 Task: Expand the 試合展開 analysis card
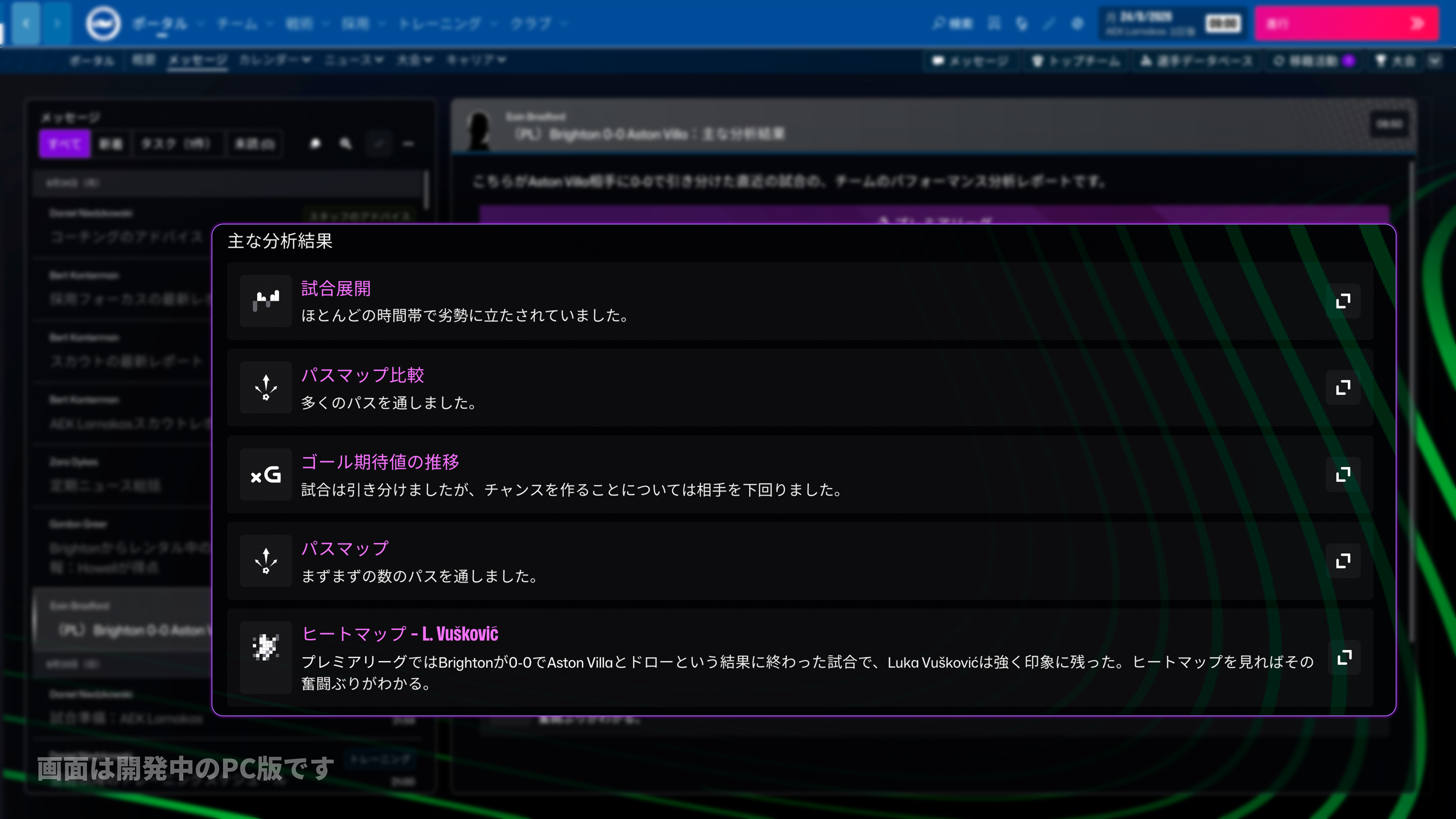1343,301
